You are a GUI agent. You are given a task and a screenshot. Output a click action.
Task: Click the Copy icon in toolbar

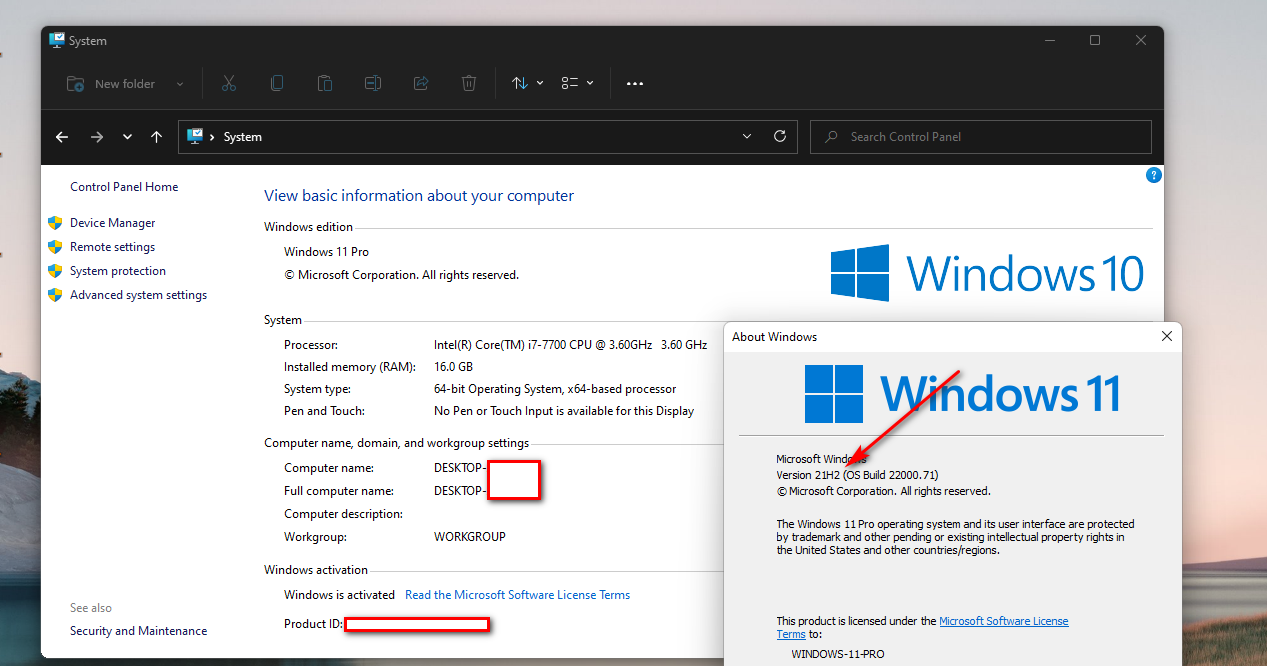tap(277, 84)
